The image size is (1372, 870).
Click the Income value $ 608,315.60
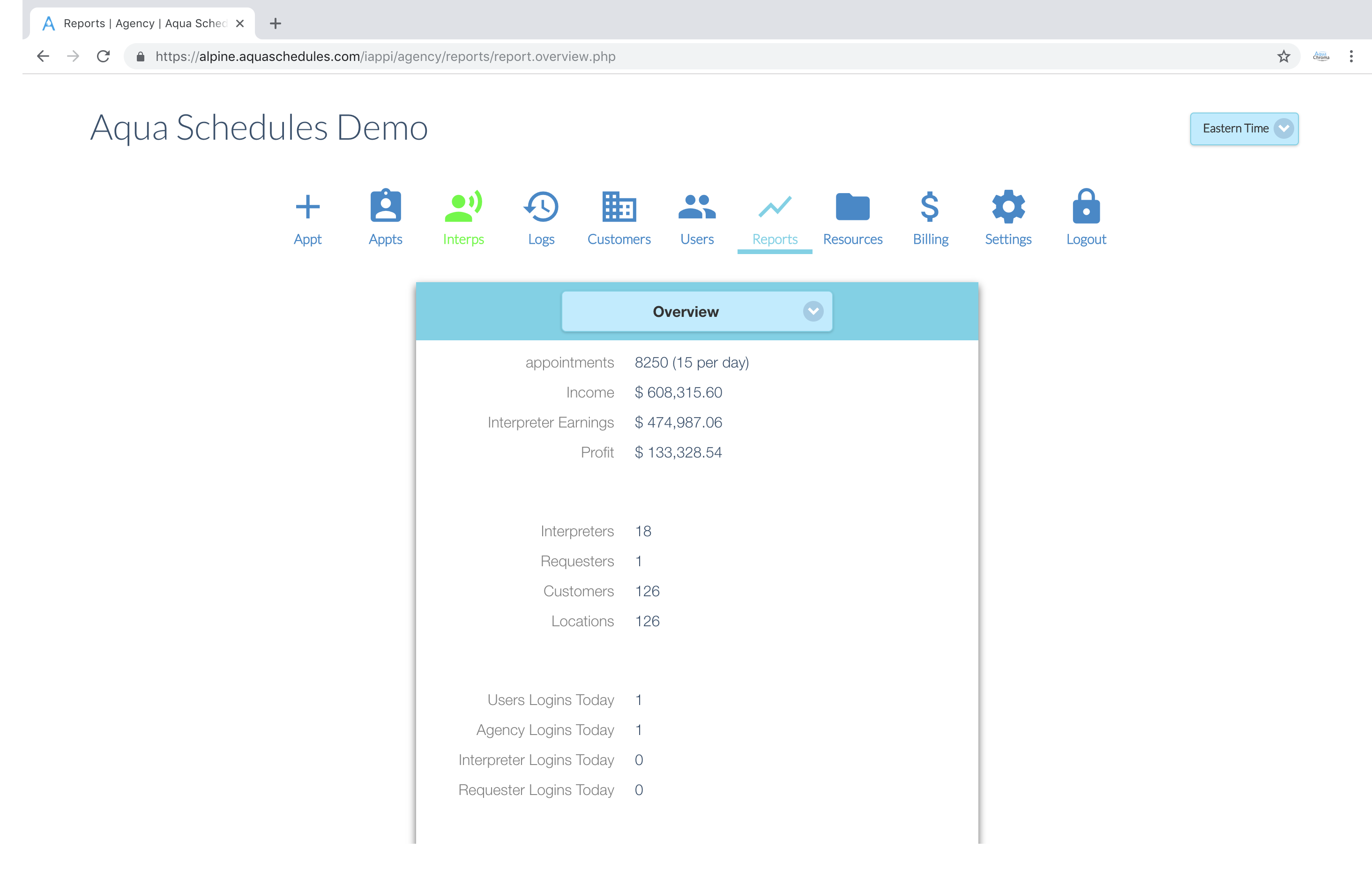[678, 392]
